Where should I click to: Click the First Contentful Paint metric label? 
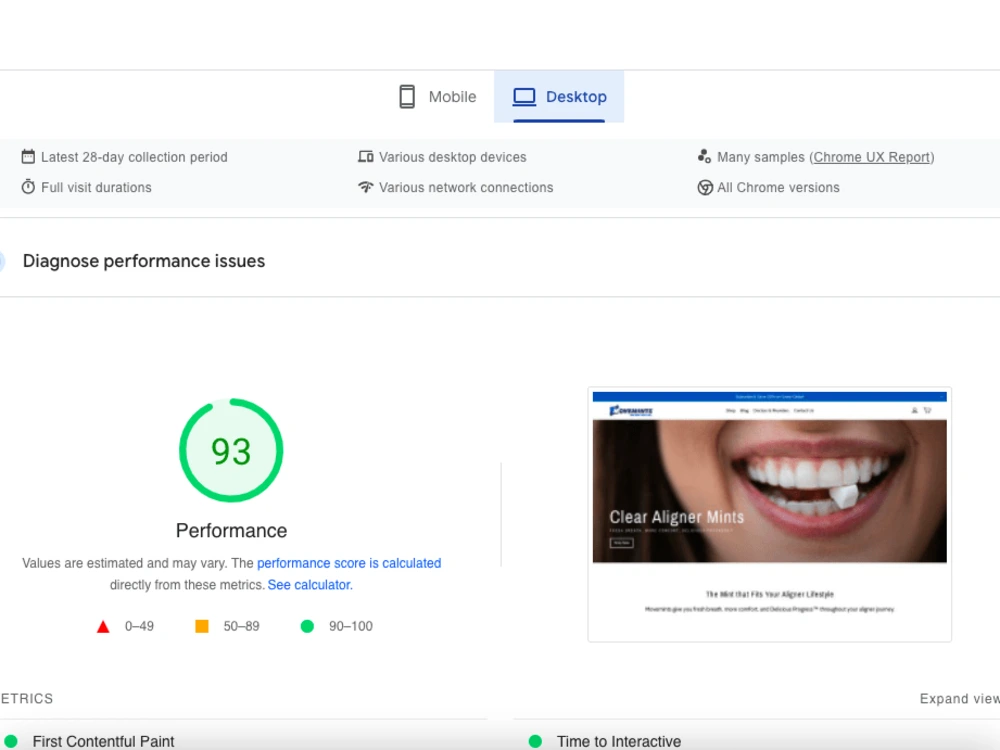tap(103, 742)
